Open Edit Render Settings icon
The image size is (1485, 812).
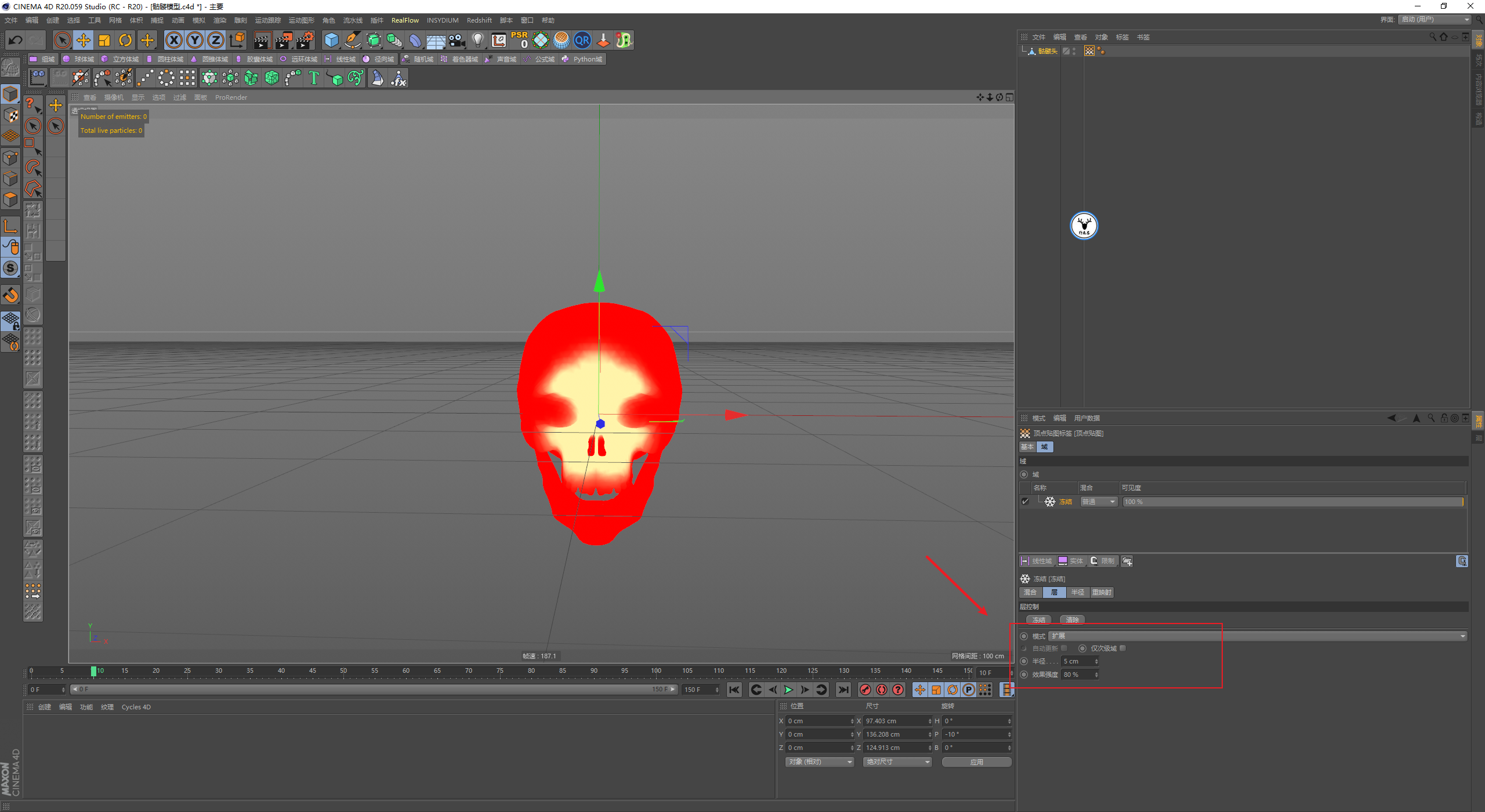(305, 40)
